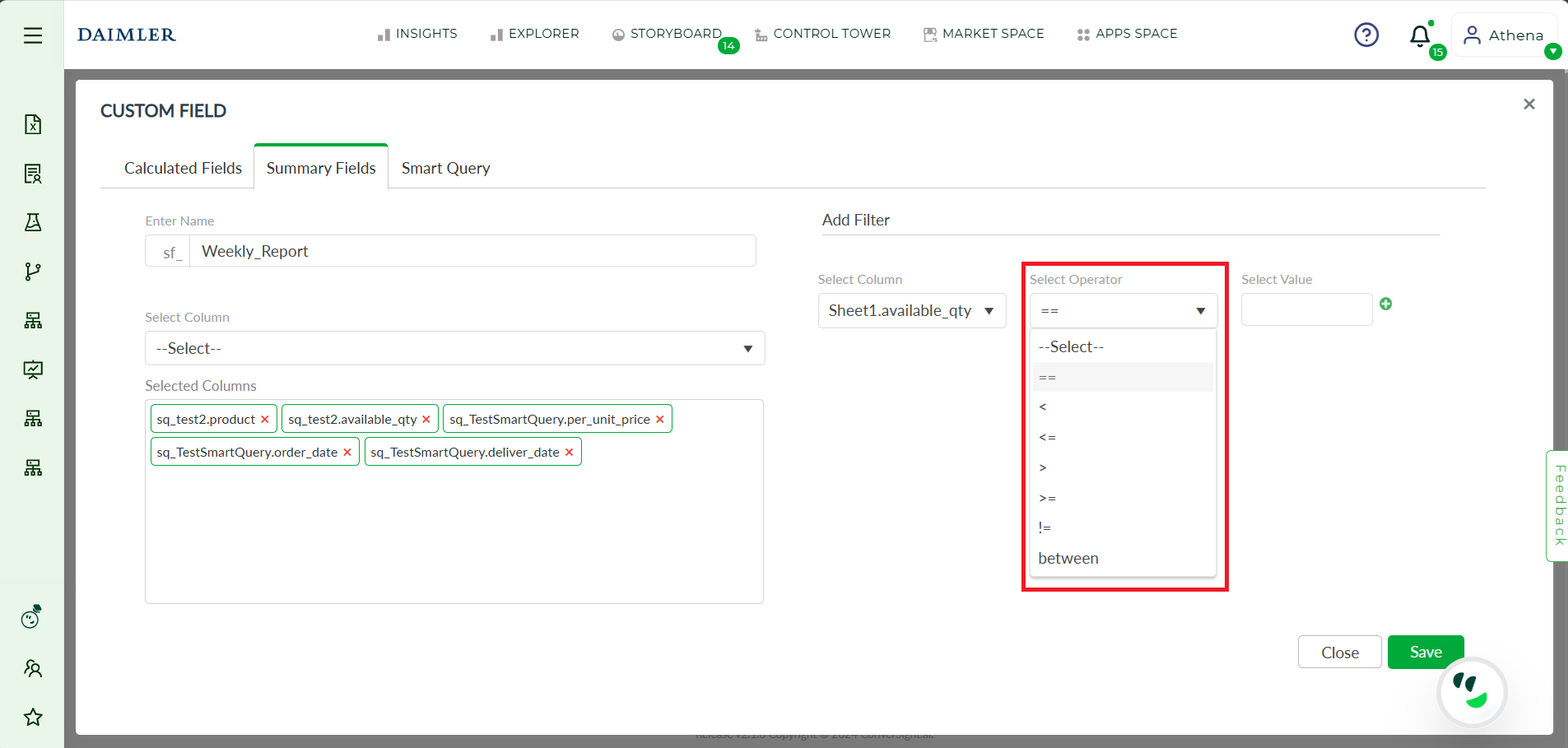The image size is (1568, 748).
Task: Click the green add filter plus icon
Action: point(1386,304)
